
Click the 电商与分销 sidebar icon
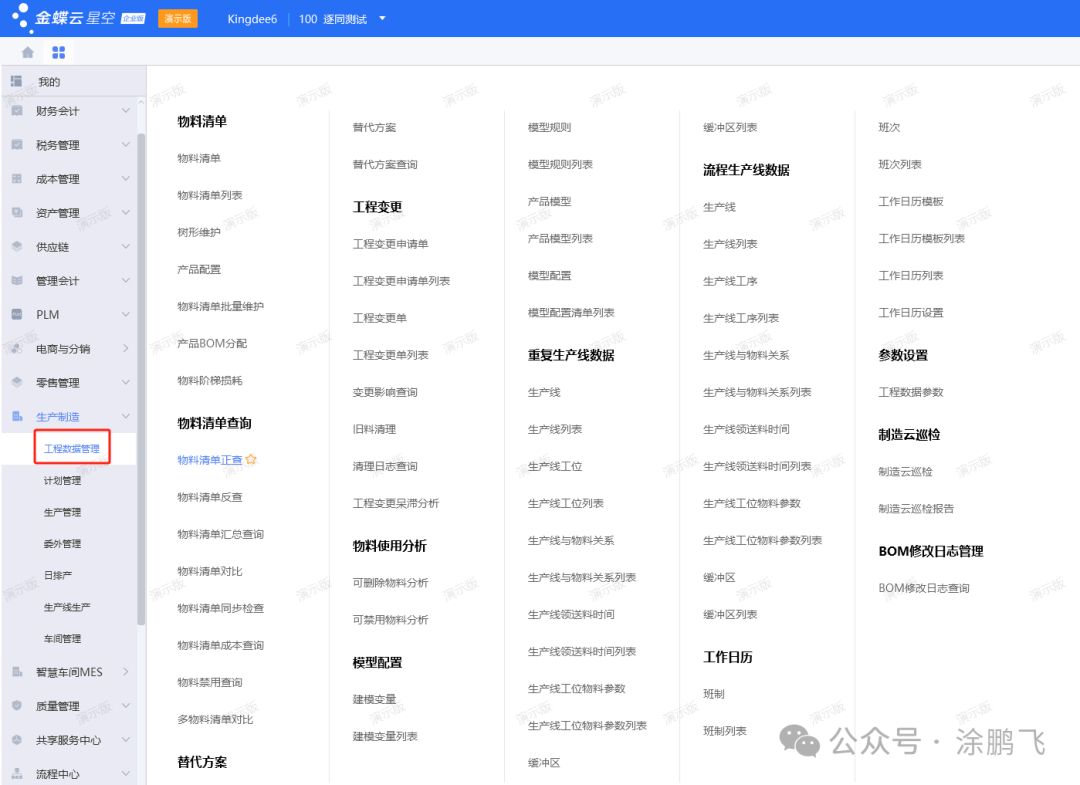[x=17, y=349]
